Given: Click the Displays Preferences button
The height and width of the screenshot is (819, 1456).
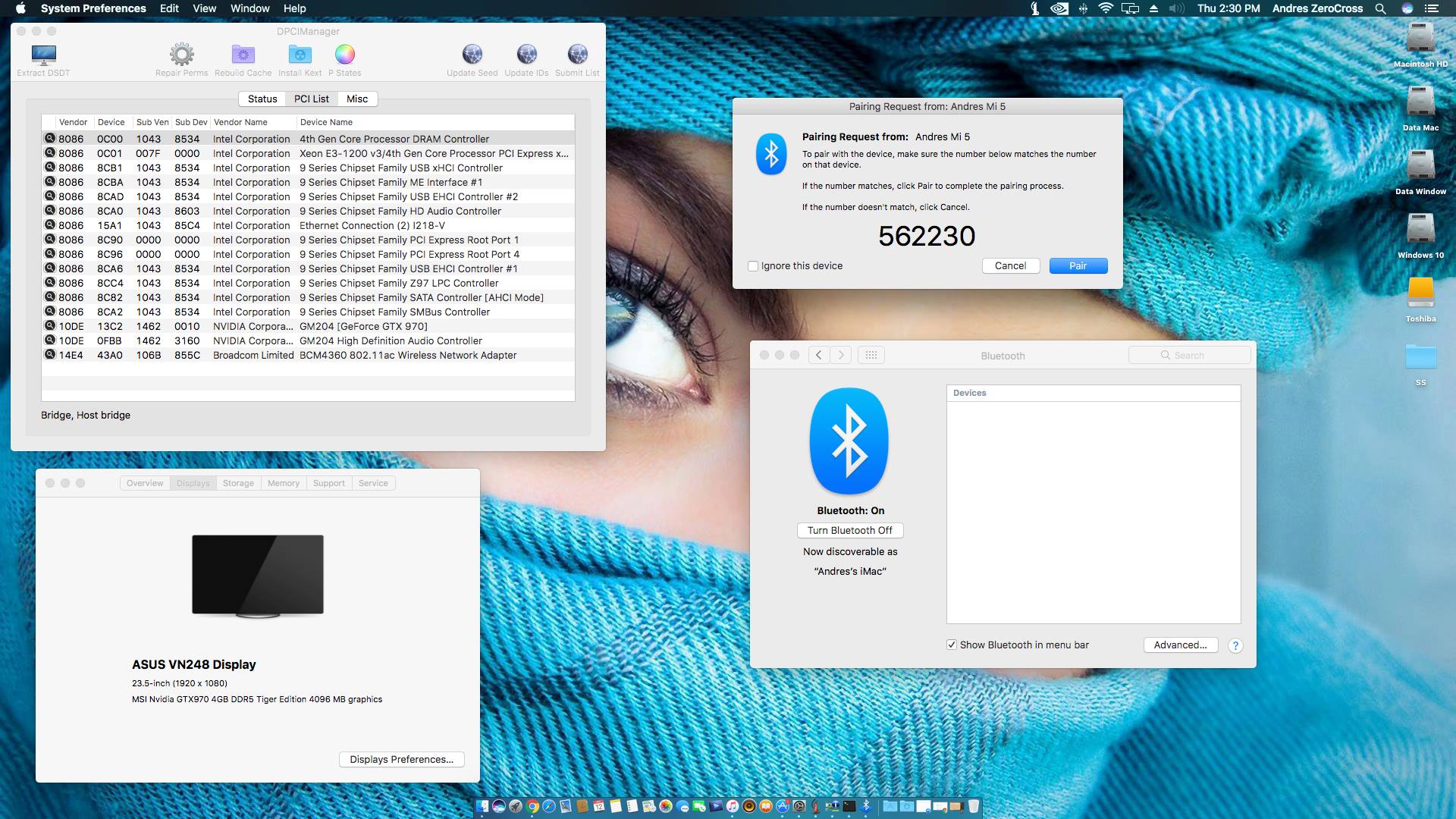Looking at the screenshot, I should pos(401,760).
